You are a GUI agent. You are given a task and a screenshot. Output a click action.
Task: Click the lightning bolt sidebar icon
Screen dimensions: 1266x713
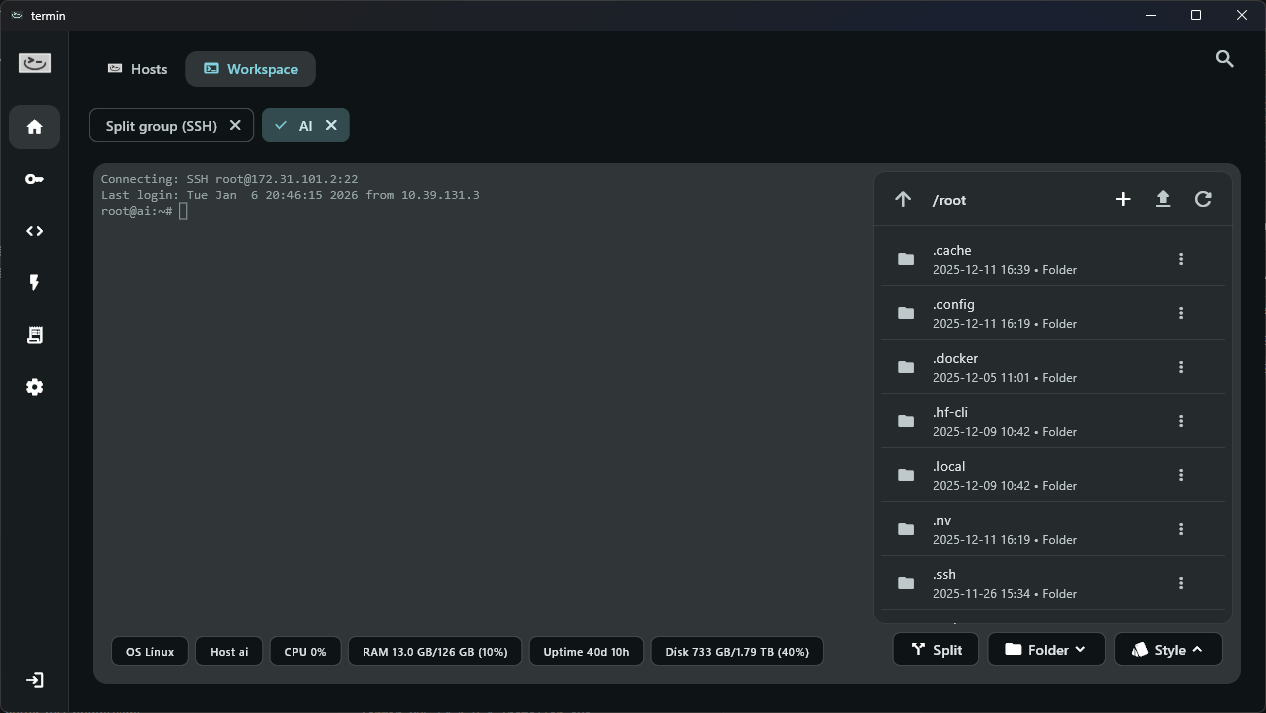pos(34,283)
